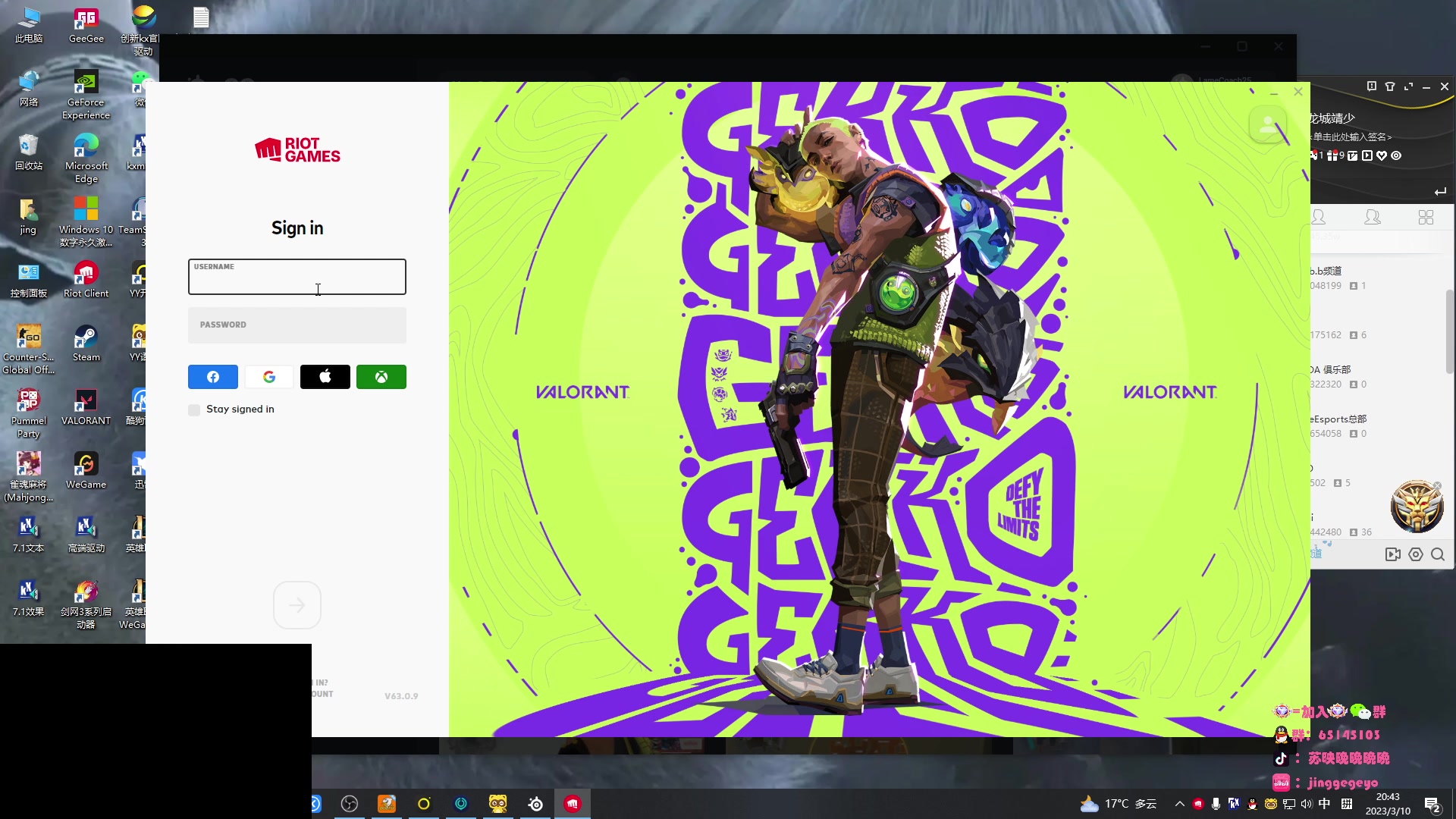This screenshot has width=1456, height=819.
Task: Dismiss the floating lion avatar badge
Action: [x=1437, y=485]
